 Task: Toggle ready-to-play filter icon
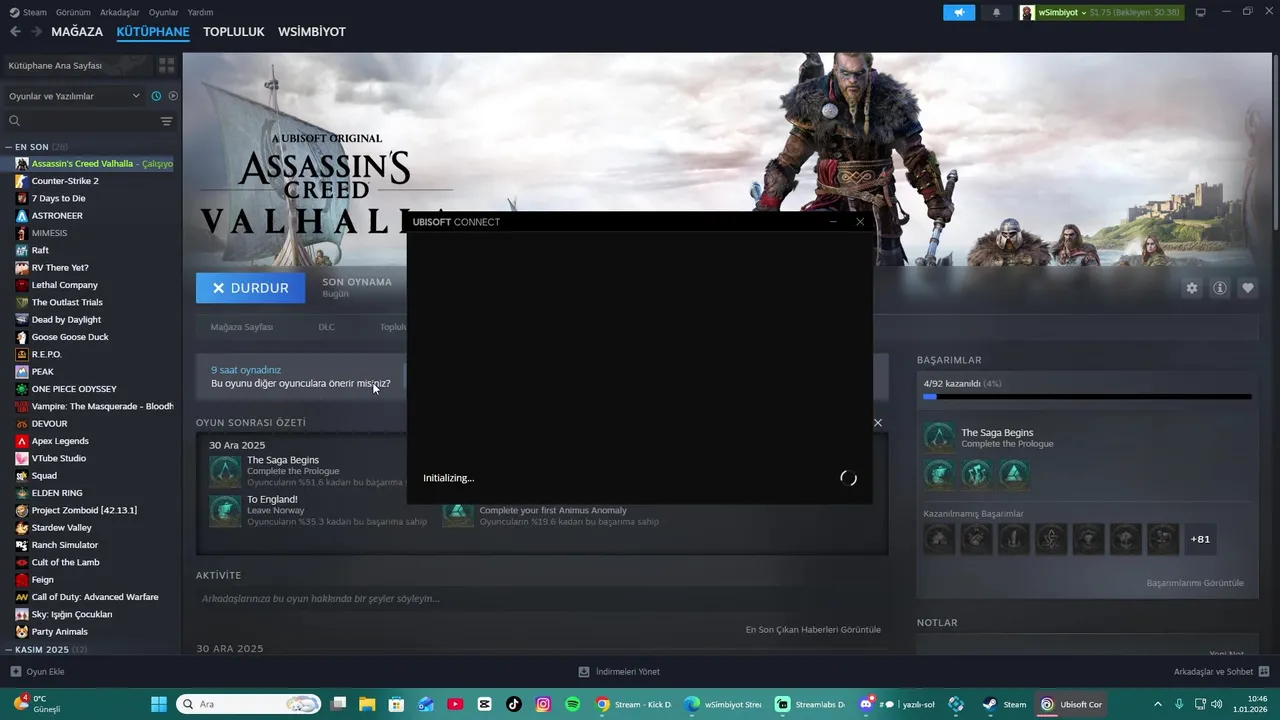pos(173,96)
